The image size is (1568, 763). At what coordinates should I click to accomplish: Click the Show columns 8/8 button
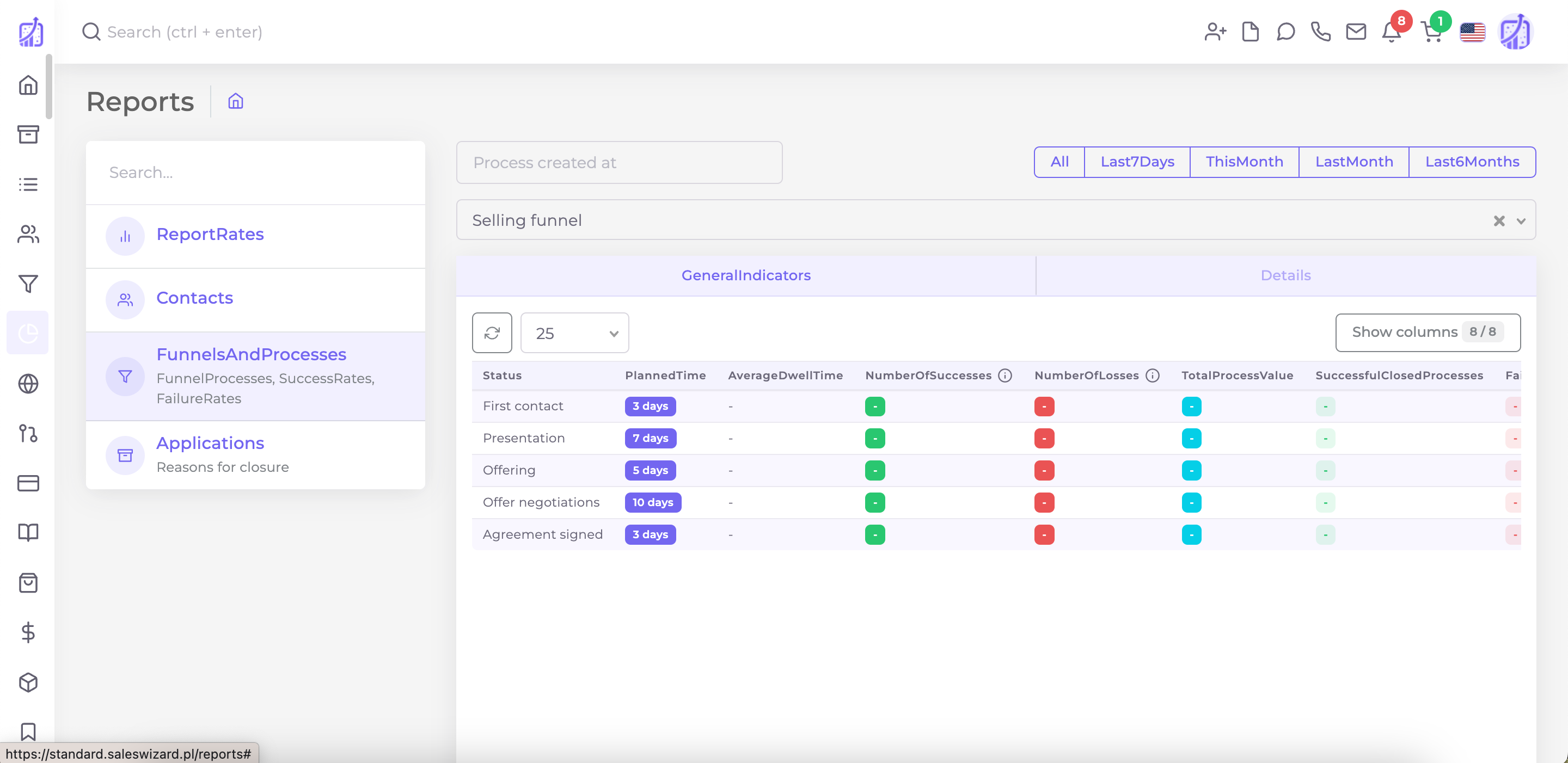tap(1428, 332)
